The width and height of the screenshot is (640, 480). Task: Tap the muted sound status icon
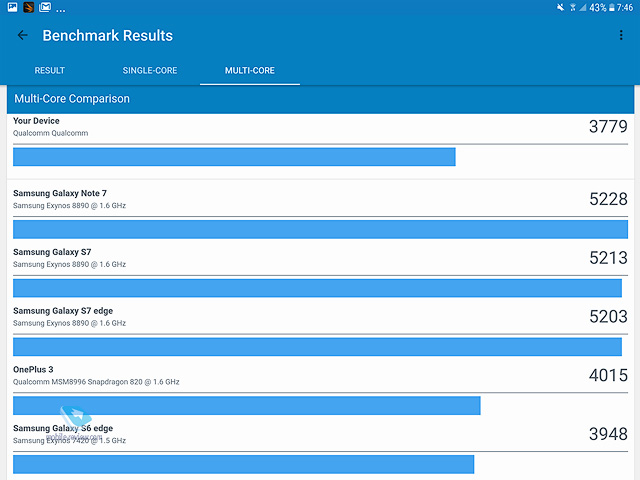coord(561,7)
